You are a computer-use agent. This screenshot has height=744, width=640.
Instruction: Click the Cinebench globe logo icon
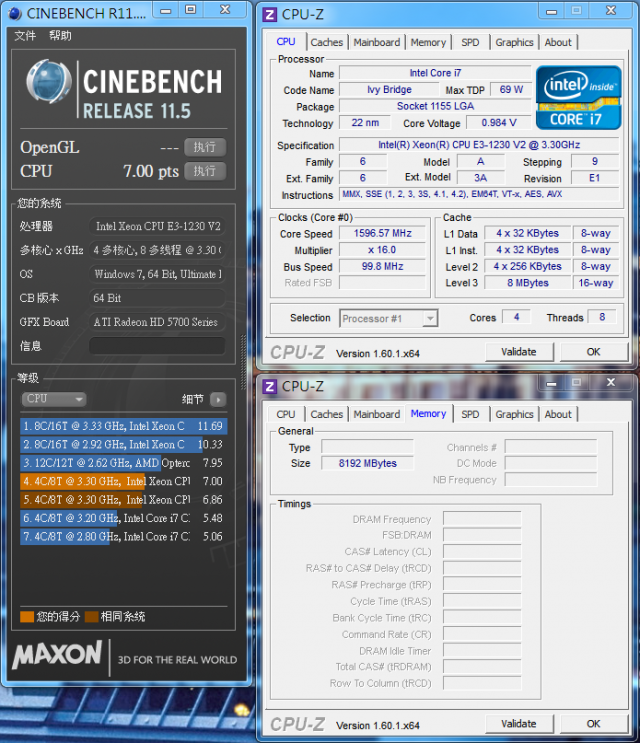tap(49, 82)
